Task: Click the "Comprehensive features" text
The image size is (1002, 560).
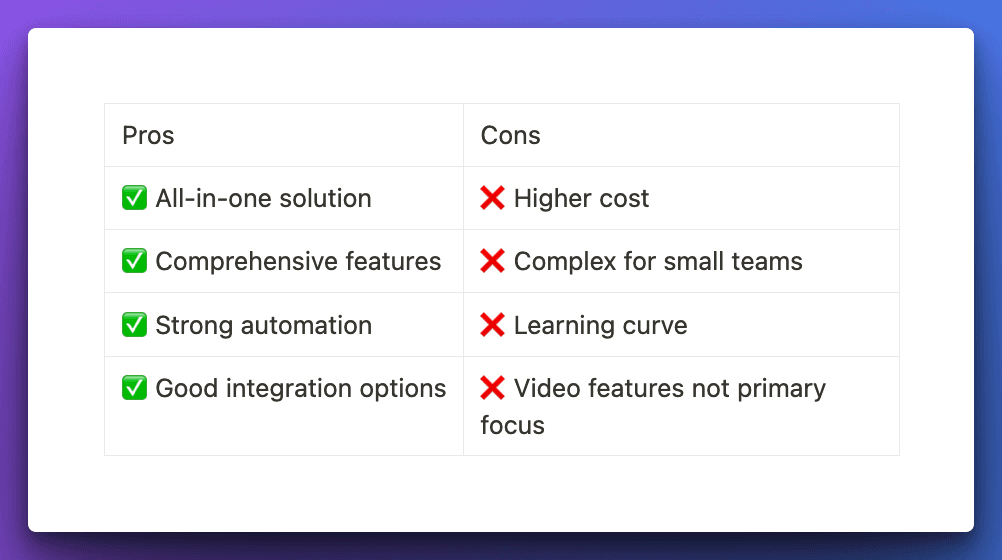Action: coord(298,262)
